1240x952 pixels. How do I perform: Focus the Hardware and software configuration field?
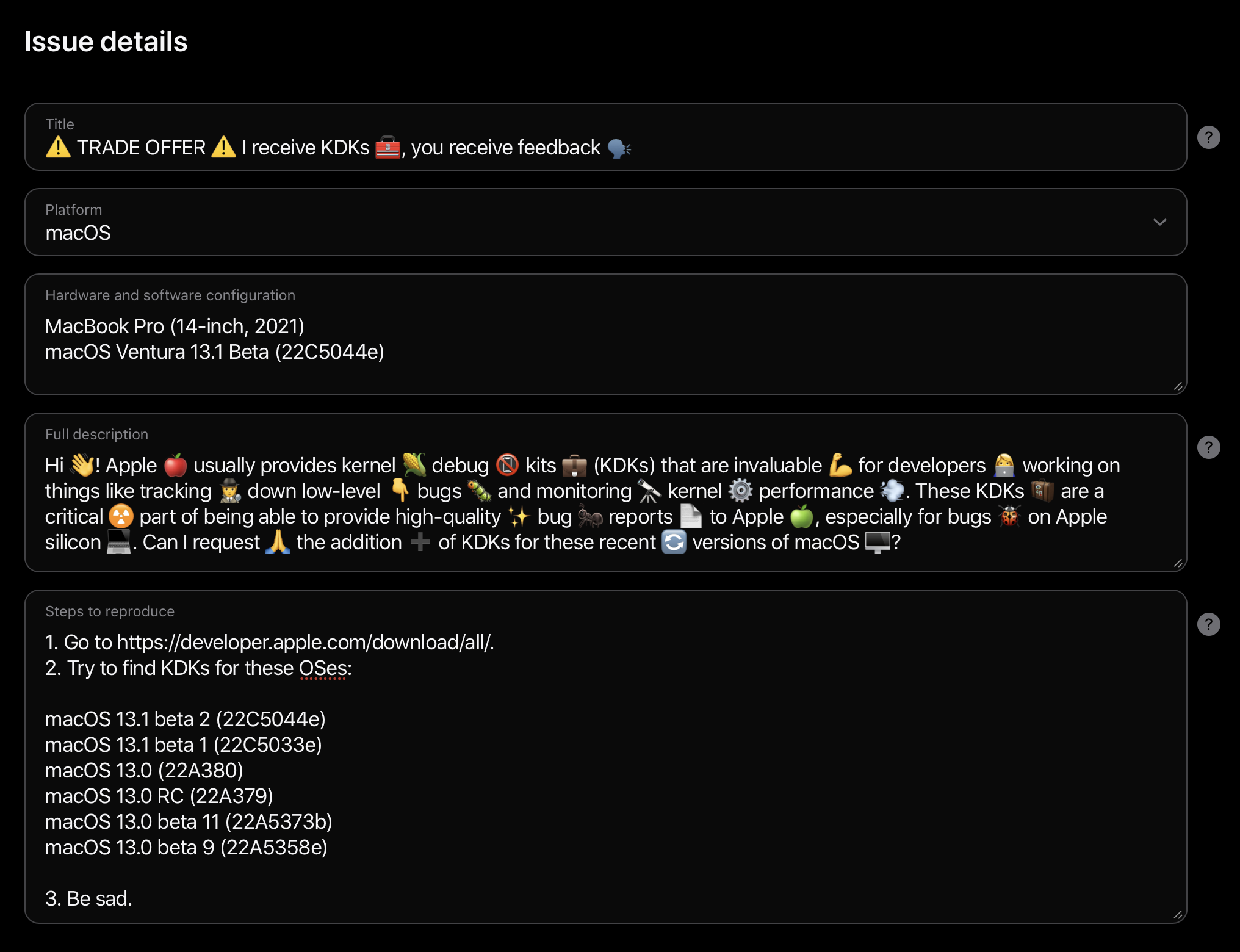click(605, 334)
